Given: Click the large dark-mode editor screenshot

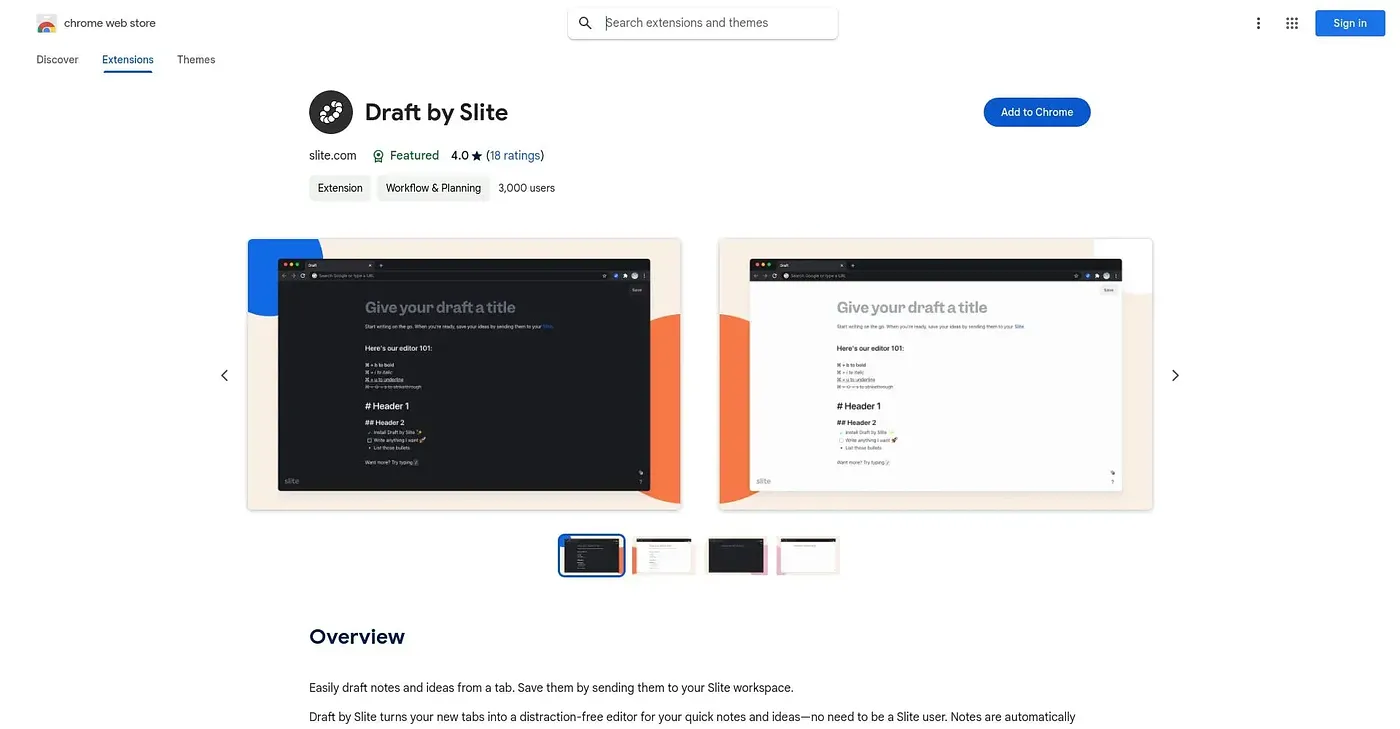Looking at the screenshot, I should pos(464,374).
